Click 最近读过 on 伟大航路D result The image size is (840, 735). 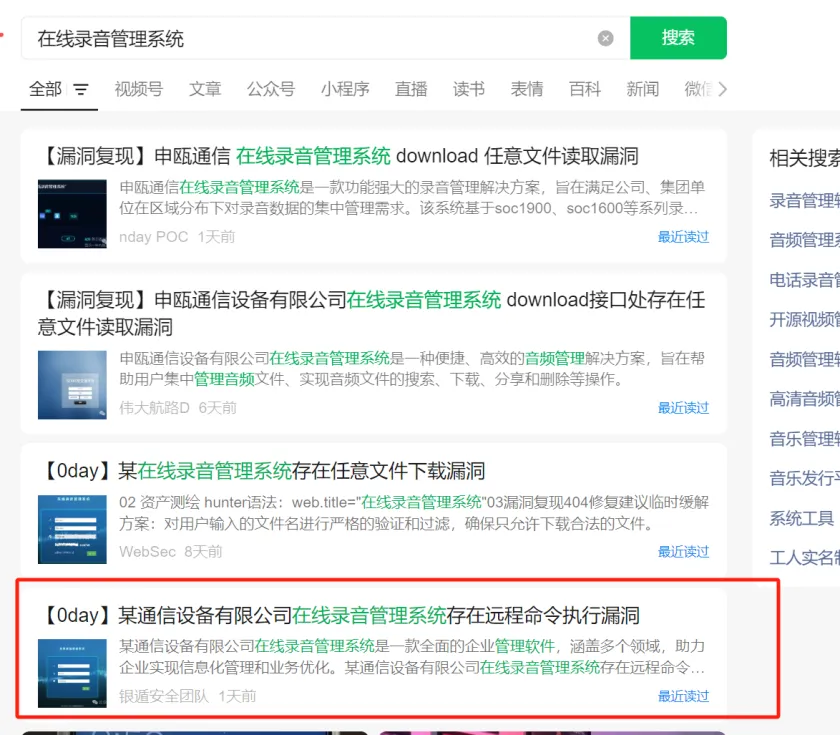click(x=683, y=408)
